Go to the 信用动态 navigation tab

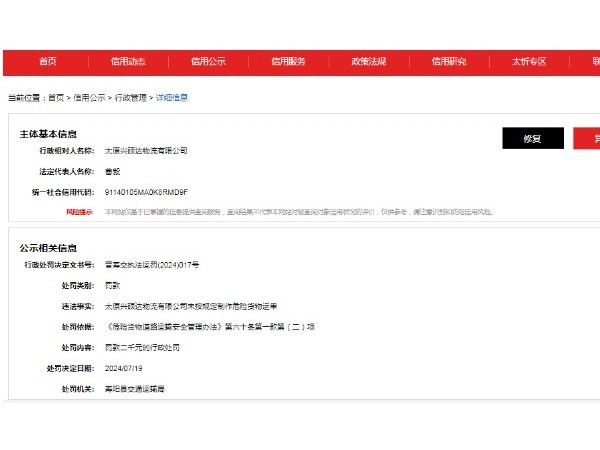tap(128, 62)
